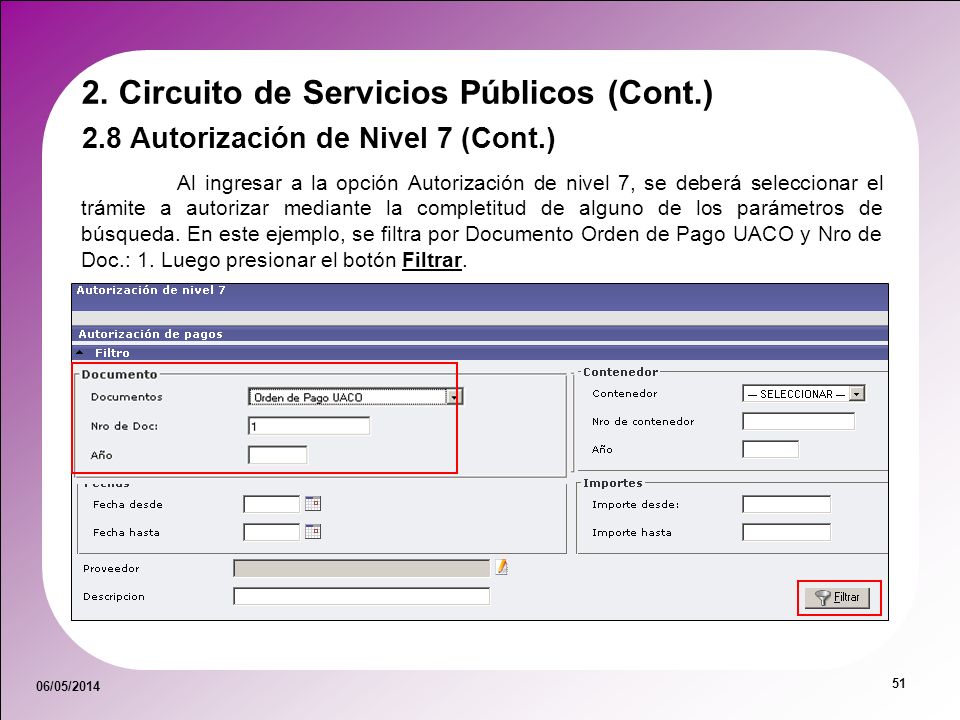Open calendar picker for Fecha hasta
Screen dimensions: 960x720
tap(313, 531)
